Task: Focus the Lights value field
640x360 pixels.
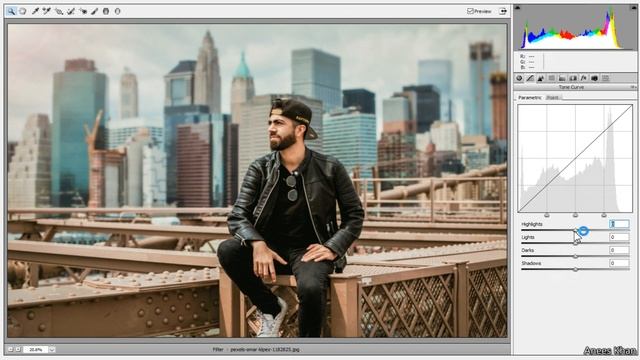Action: pos(619,237)
